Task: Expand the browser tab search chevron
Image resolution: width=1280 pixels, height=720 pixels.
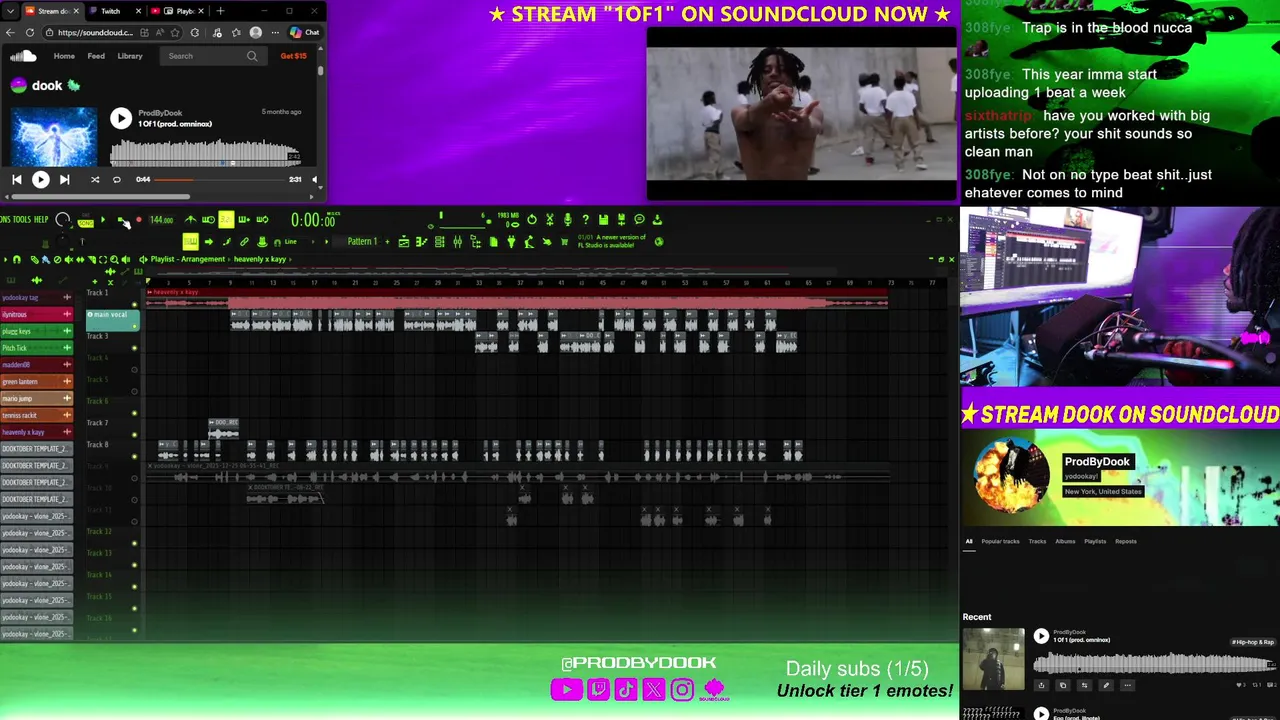Action: click(x=10, y=11)
